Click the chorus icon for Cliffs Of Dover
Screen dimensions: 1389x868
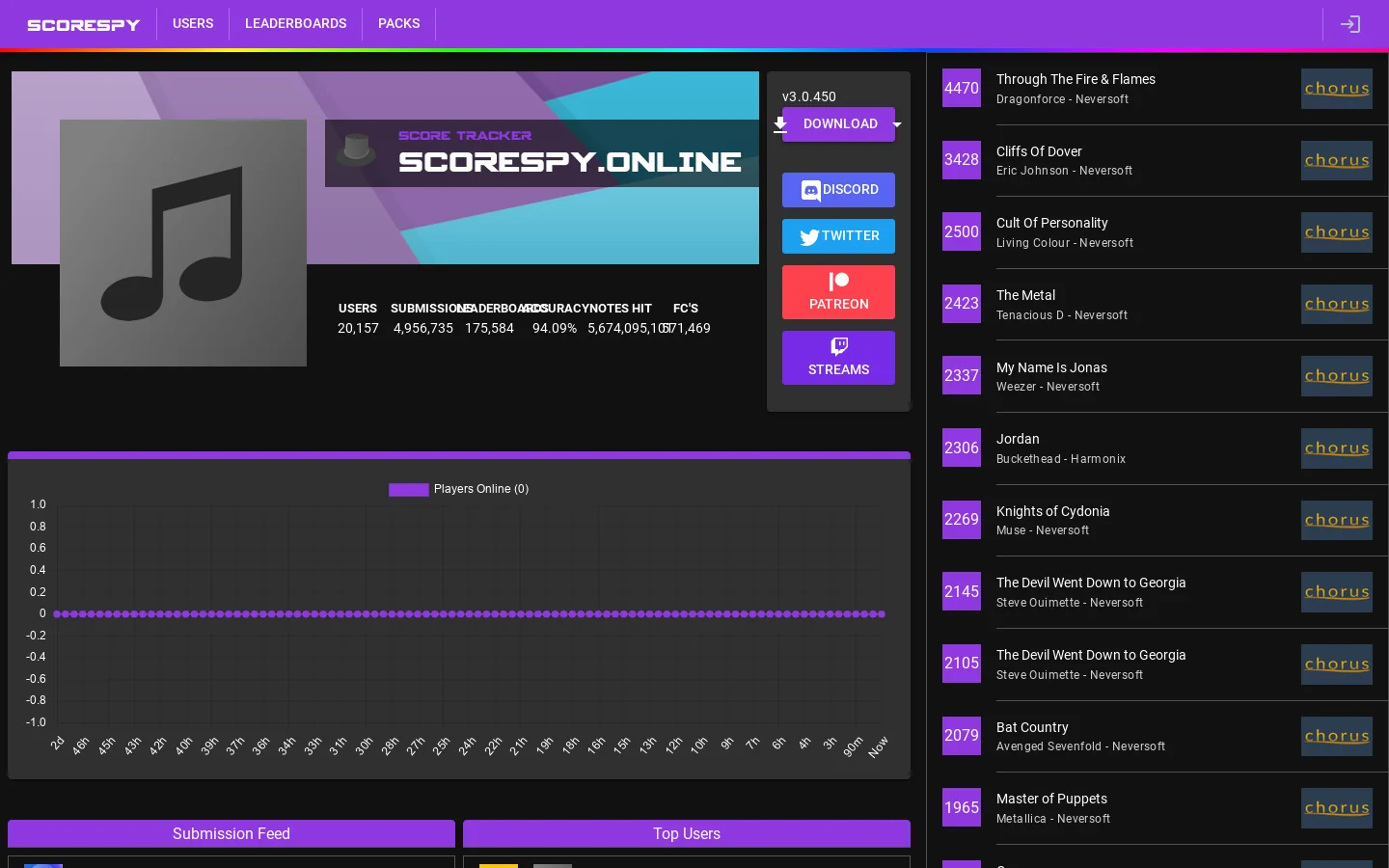pyautogui.click(x=1336, y=160)
